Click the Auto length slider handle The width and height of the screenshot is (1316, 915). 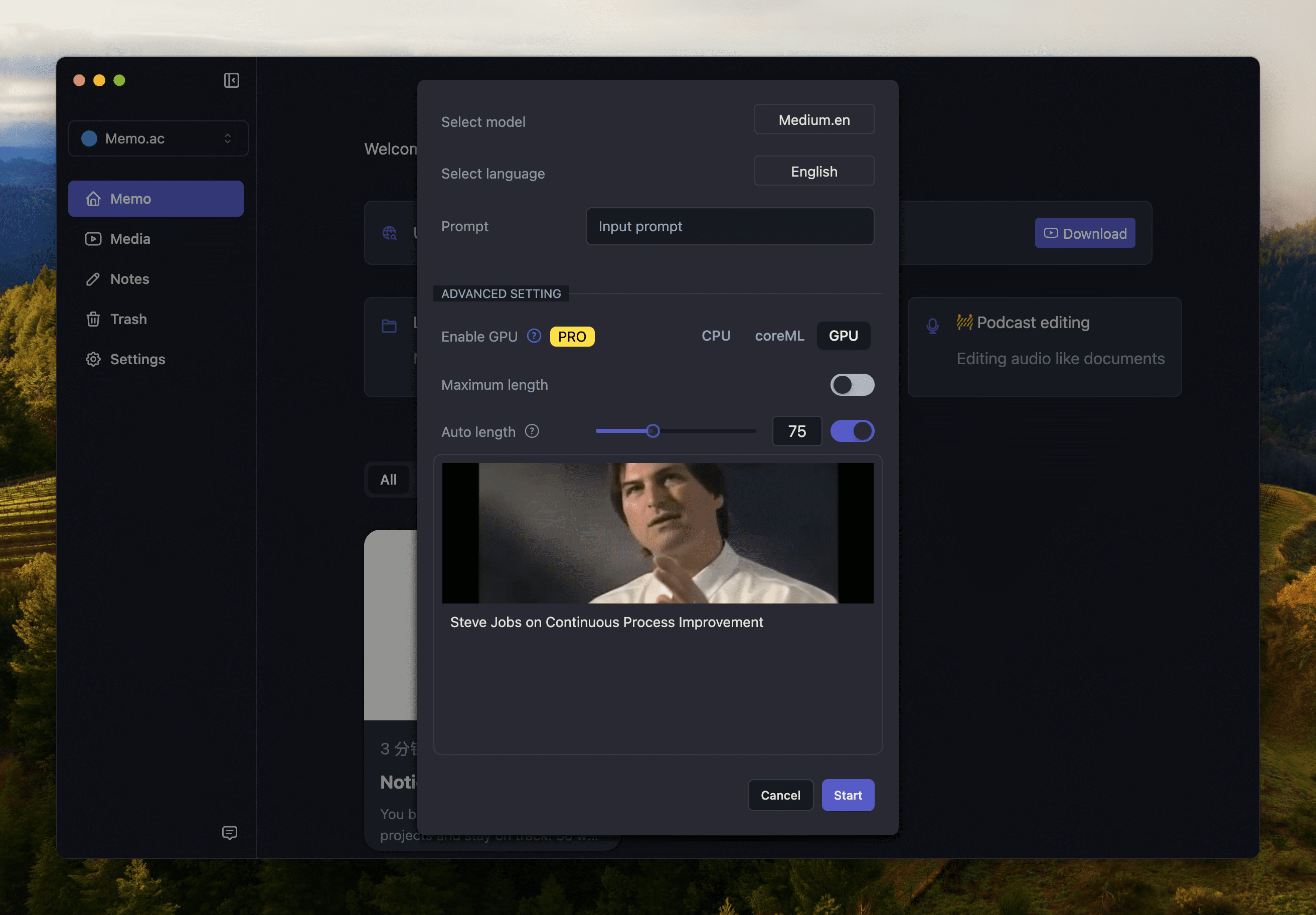pyautogui.click(x=652, y=431)
